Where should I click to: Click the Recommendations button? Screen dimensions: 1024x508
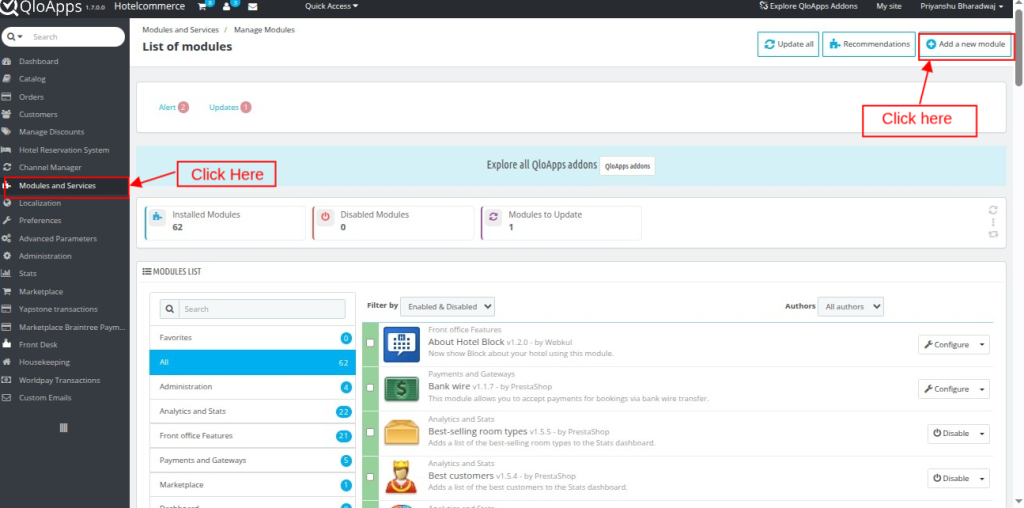click(868, 44)
